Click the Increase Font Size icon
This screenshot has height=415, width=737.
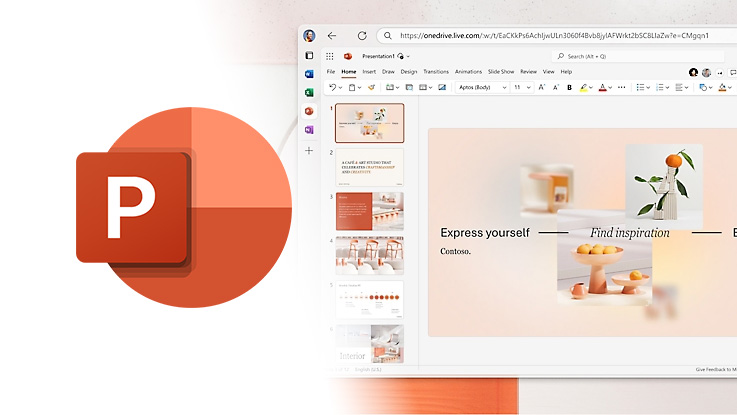pyautogui.click(x=541, y=87)
